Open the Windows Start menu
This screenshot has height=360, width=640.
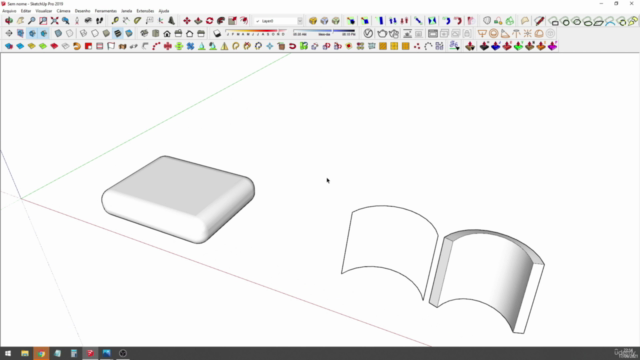8,353
